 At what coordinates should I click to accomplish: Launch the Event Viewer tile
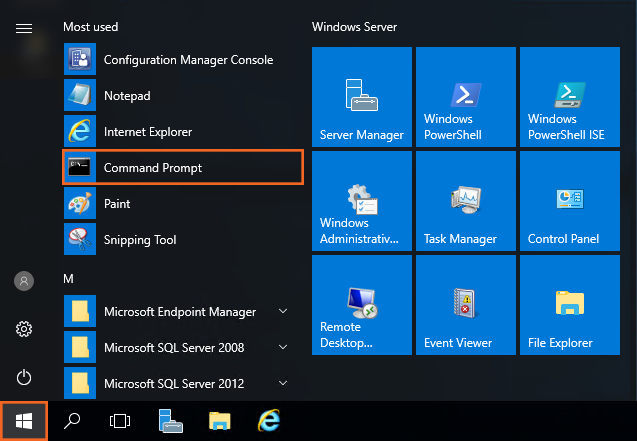point(464,304)
